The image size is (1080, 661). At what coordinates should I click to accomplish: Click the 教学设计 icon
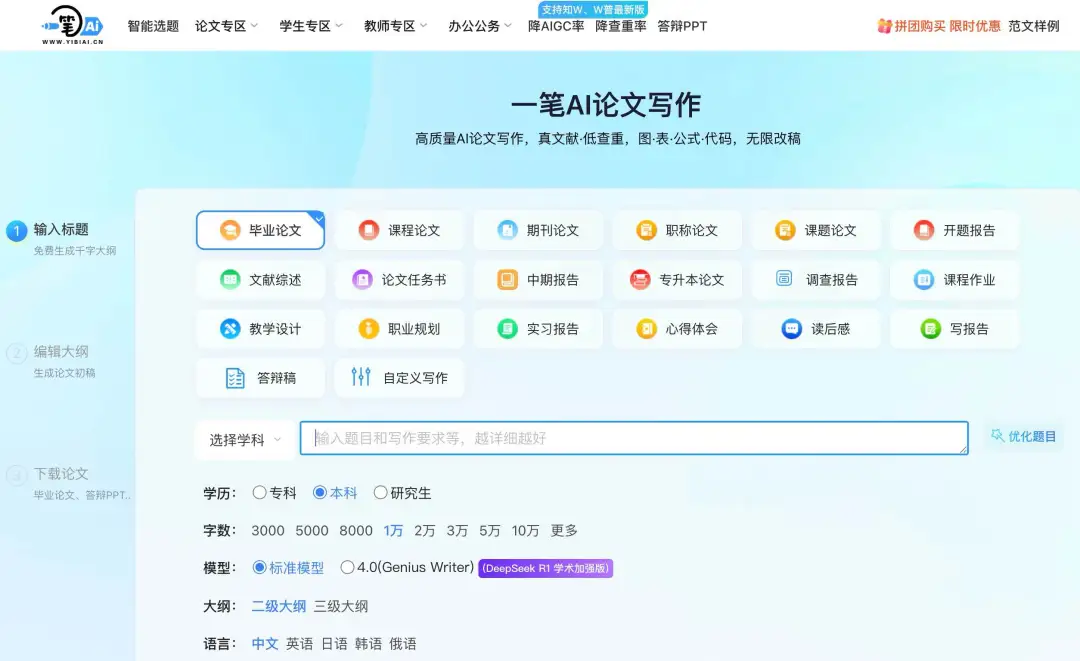(x=229, y=328)
